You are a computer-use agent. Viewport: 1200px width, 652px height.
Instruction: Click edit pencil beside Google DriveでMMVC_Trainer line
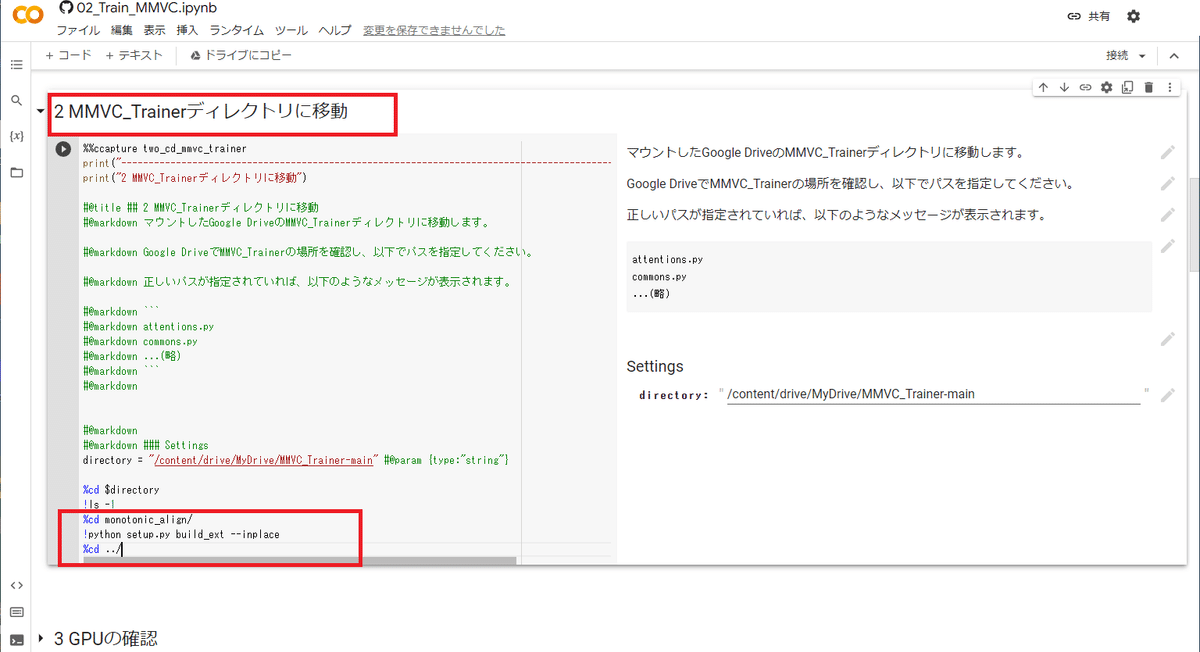pos(1167,184)
